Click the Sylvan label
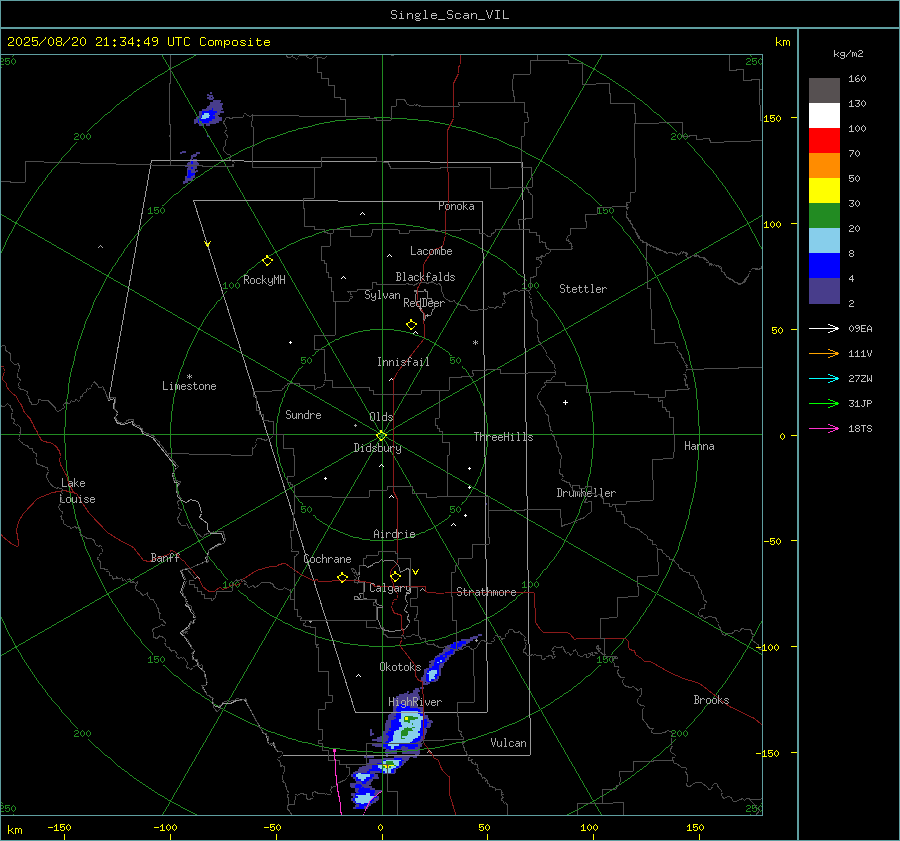Viewport: 900px width, 841px height. (382, 295)
